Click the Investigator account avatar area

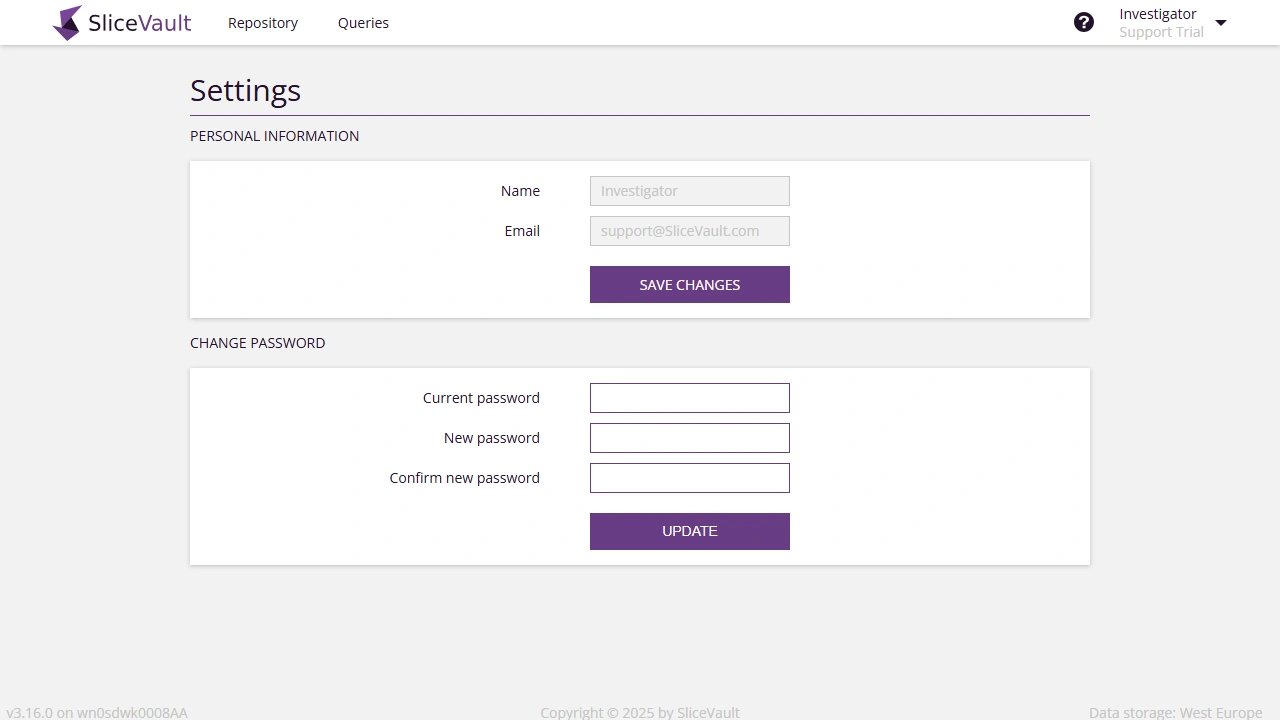[x=1158, y=13]
